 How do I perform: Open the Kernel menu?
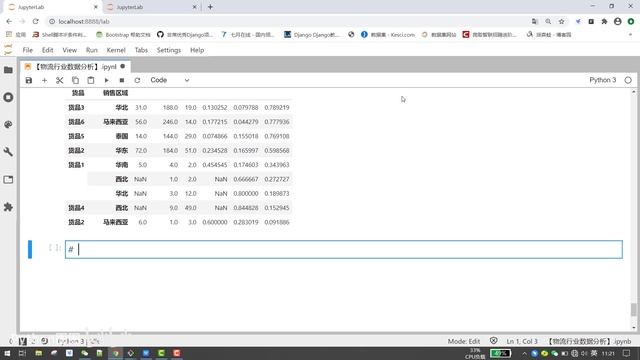pos(116,50)
